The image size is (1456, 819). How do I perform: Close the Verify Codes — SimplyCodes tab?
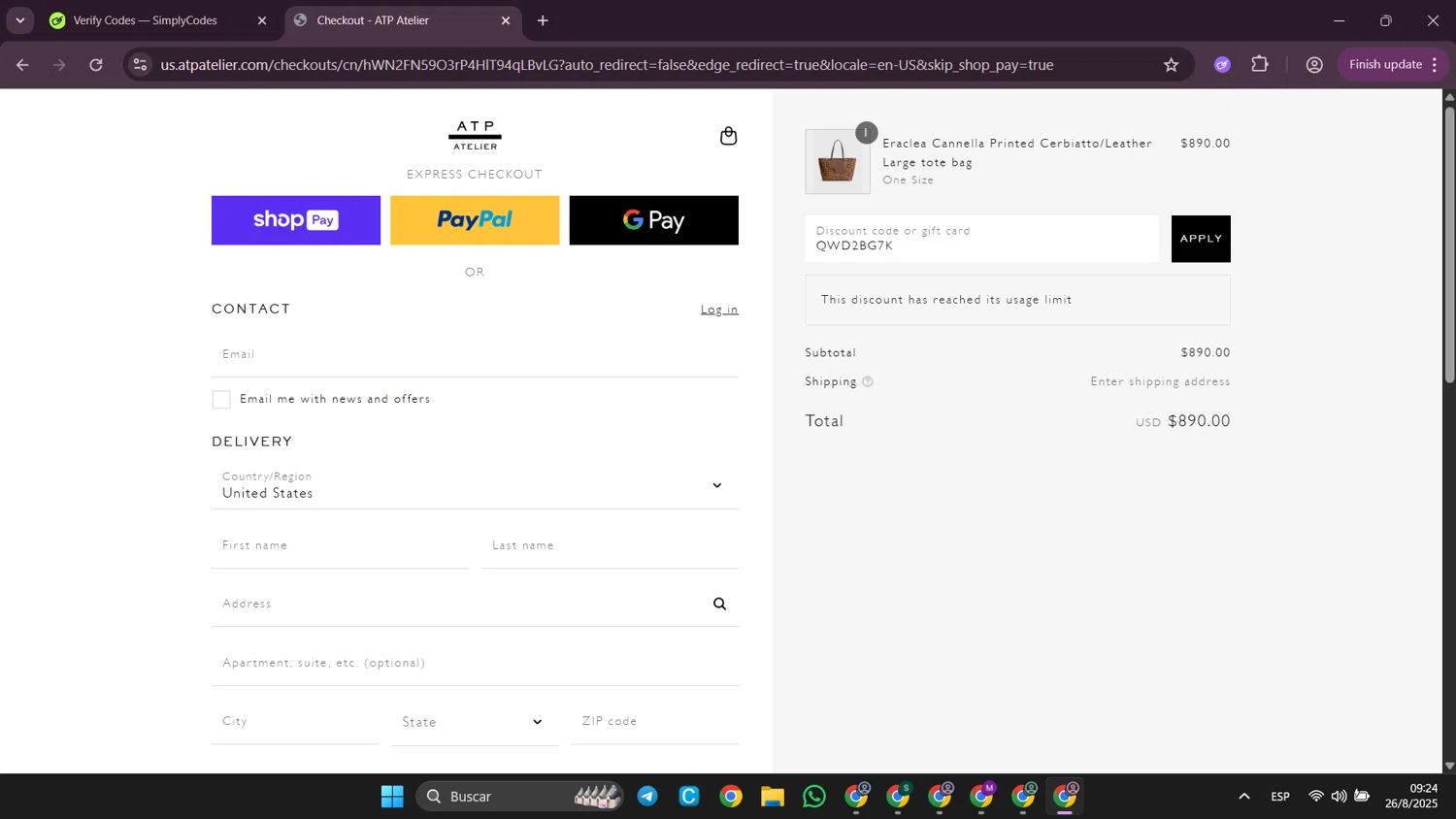point(261,20)
